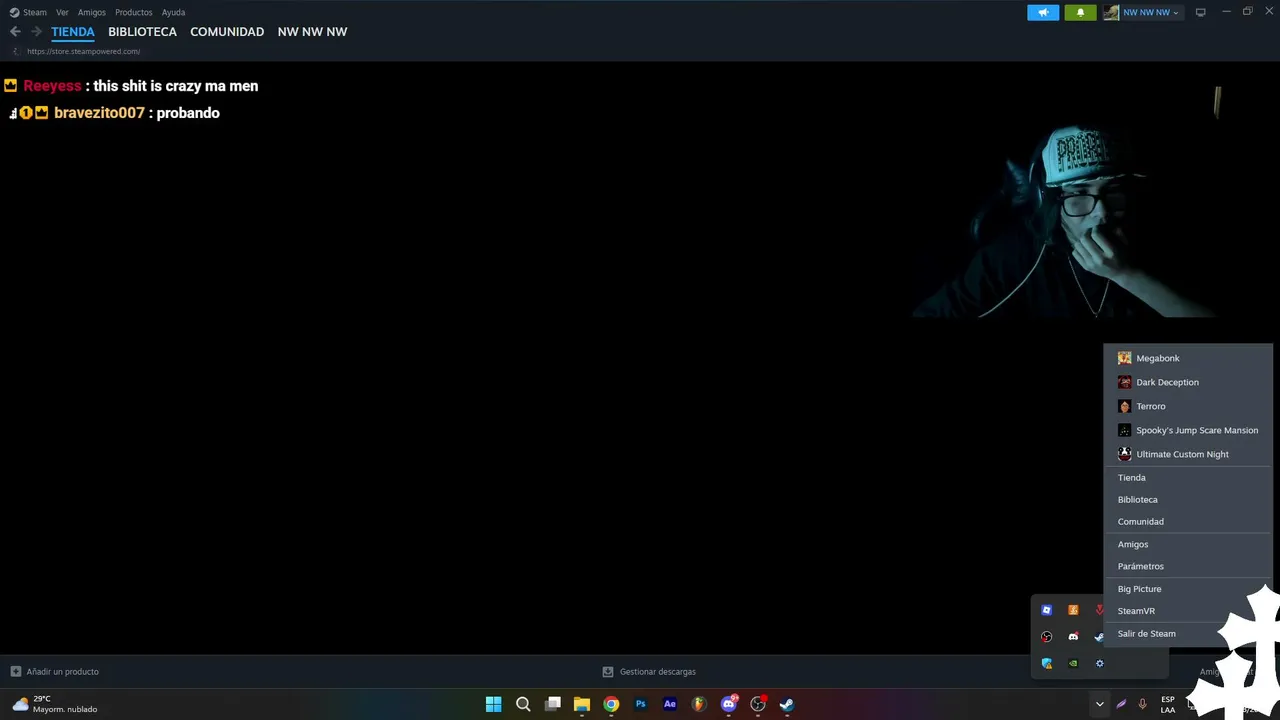Switch to the BIBLIOTECA tab
1280x720 pixels.
[x=142, y=32]
